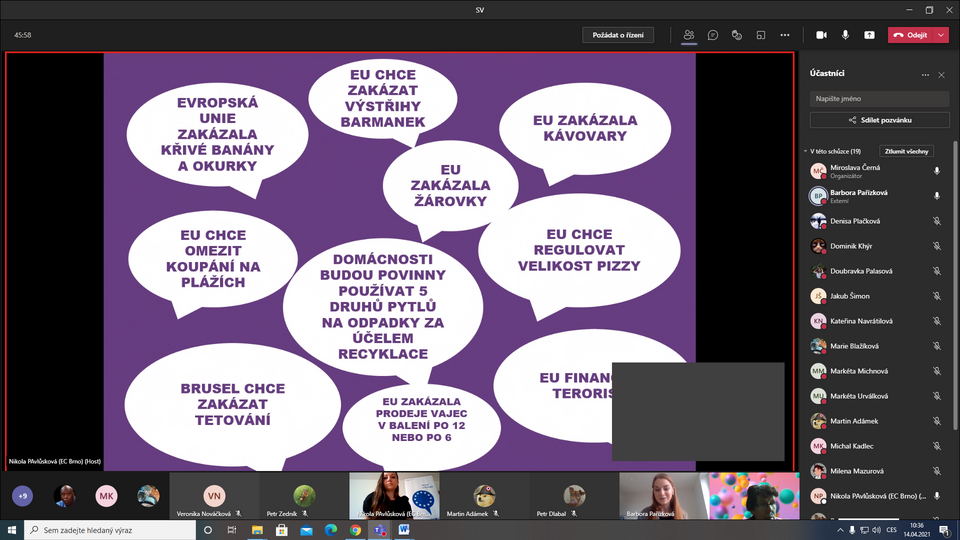This screenshot has width=960, height=540.
Task: Toggle the microphone mute in meeting toolbar
Action: point(846,35)
